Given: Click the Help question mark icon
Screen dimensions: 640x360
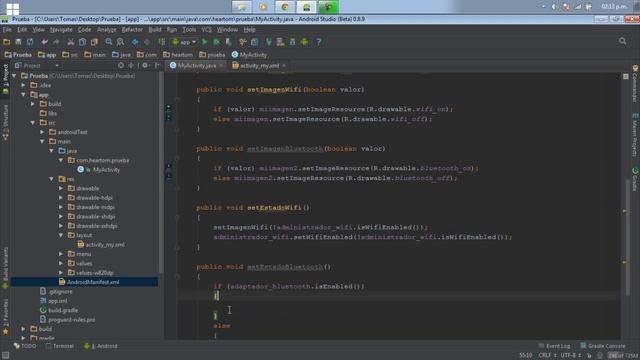Looking at the screenshot, I should (319, 42).
